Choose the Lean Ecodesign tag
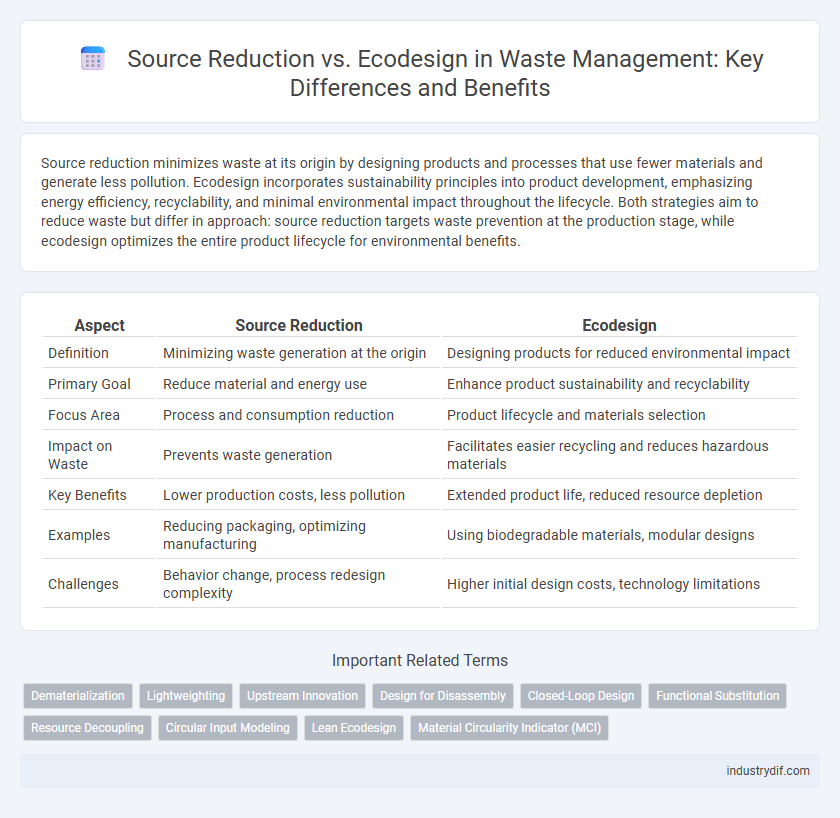 (x=353, y=728)
